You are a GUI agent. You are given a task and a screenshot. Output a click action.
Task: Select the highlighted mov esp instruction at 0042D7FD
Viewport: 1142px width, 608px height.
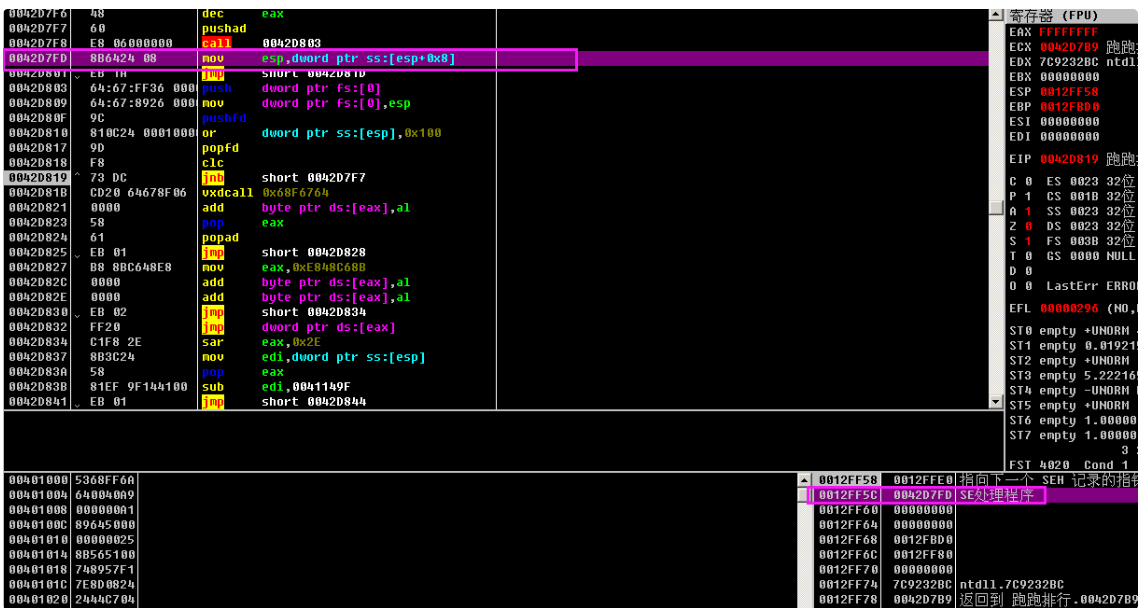tap(358, 59)
